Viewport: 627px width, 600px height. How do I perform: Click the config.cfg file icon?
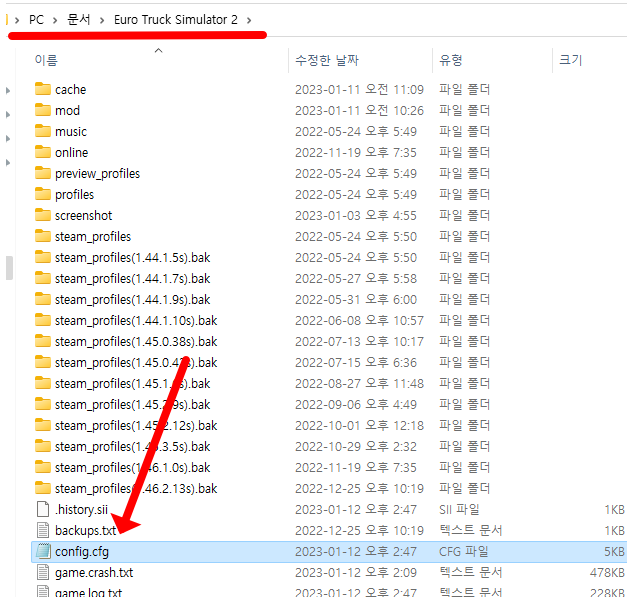click(x=42, y=551)
